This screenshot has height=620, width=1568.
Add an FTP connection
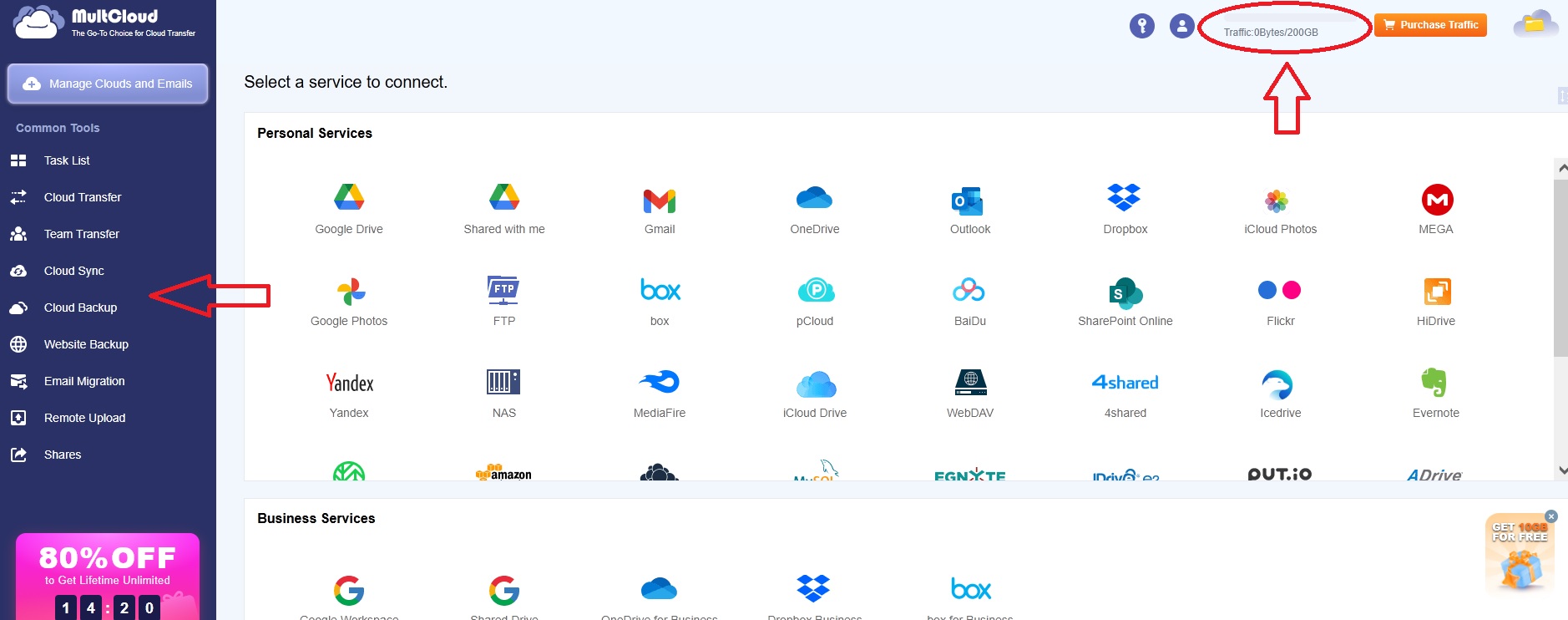(x=504, y=301)
